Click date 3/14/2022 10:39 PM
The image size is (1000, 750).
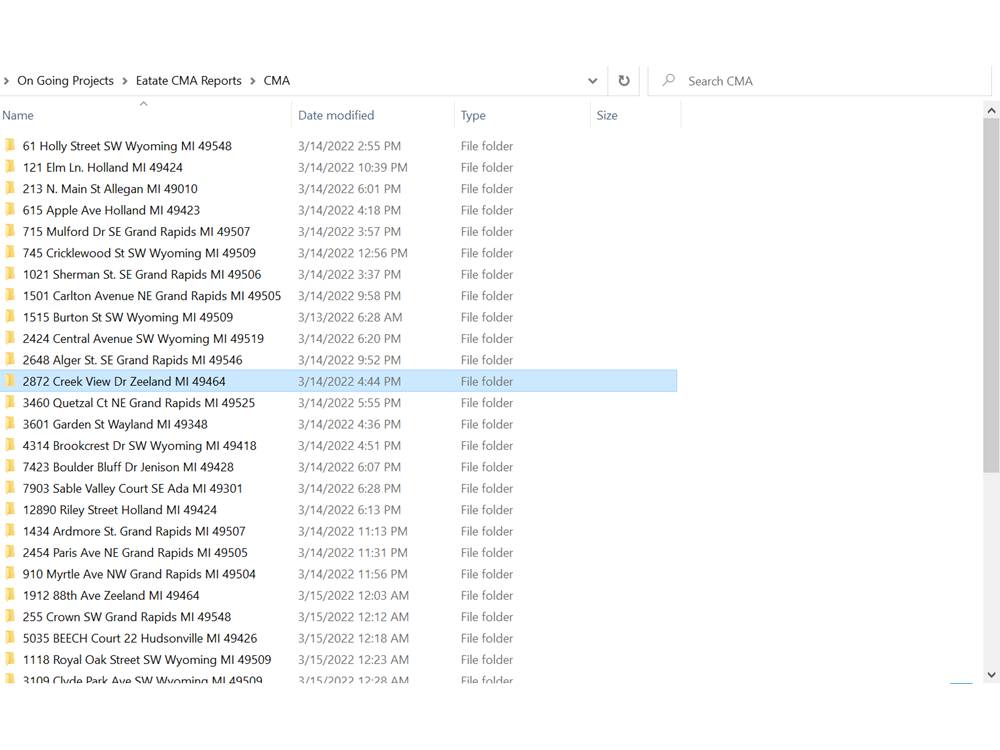pyautogui.click(x=353, y=167)
